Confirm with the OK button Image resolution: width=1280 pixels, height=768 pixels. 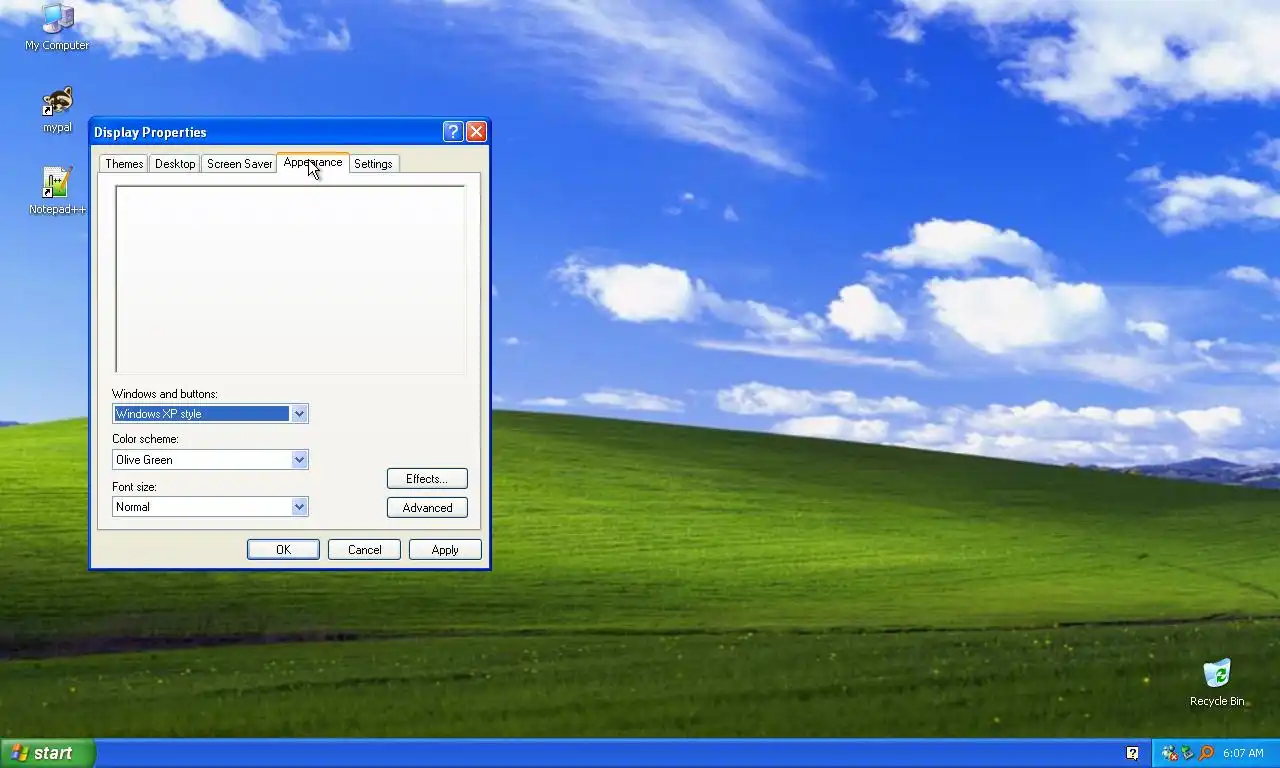coord(283,550)
